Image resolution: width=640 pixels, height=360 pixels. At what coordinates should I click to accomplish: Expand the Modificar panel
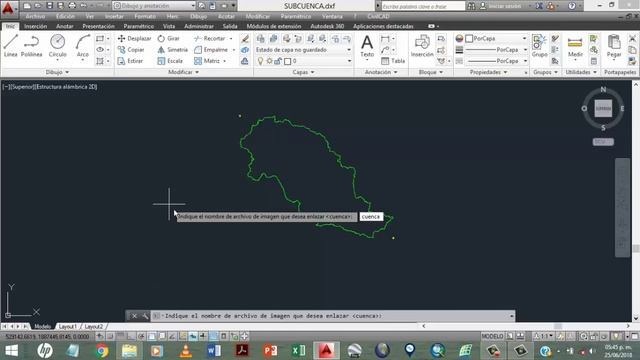(183, 72)
